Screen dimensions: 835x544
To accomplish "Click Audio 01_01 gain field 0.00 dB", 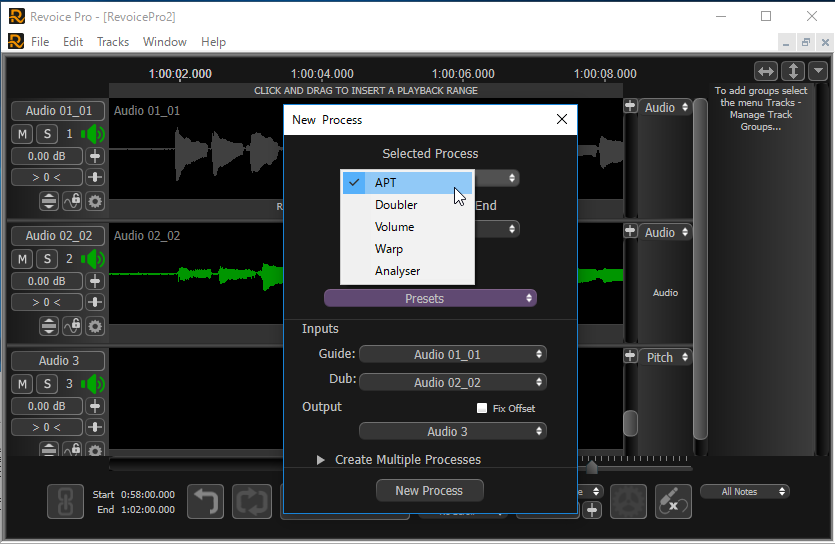I will tap(47, 156).
